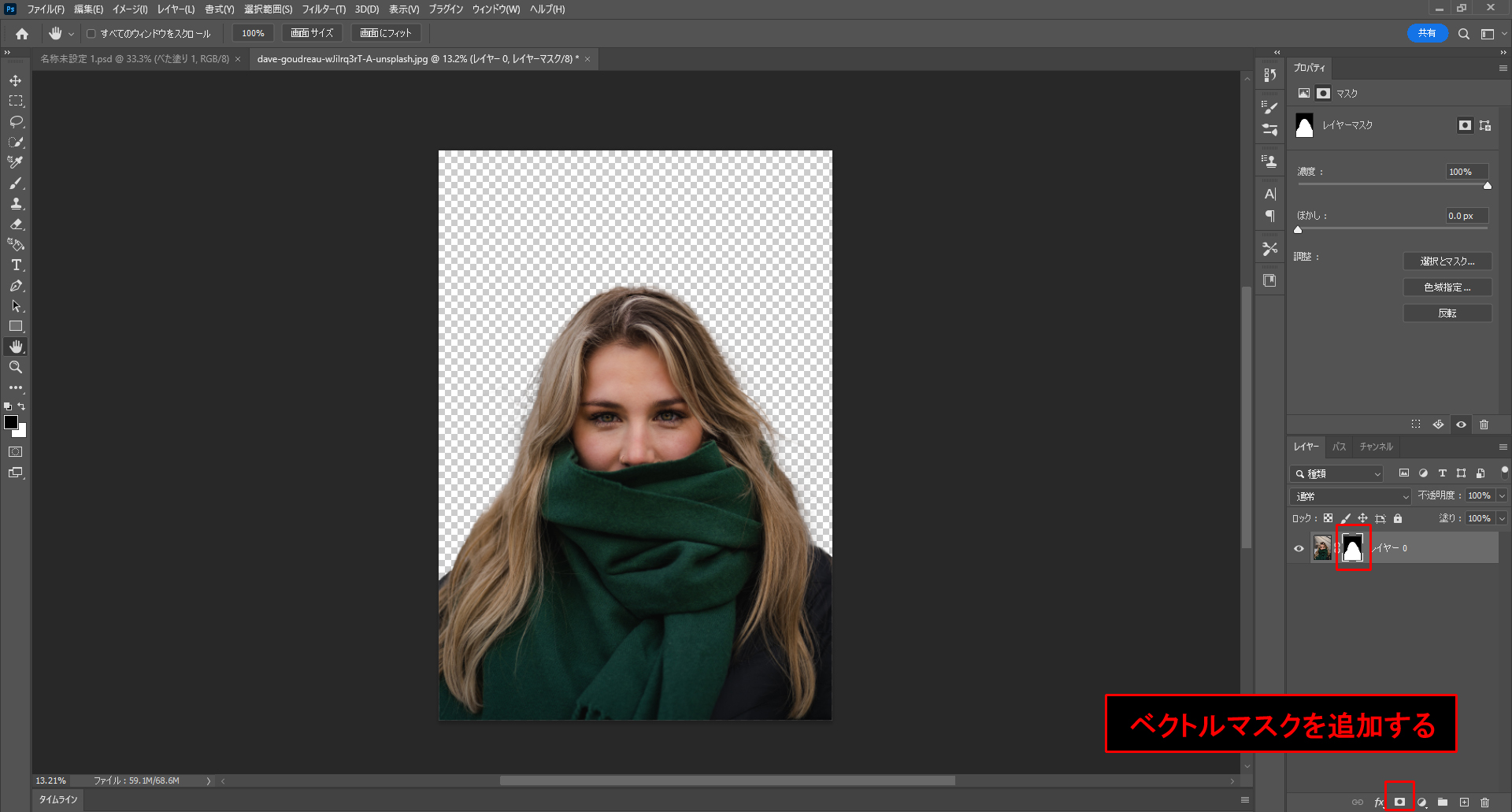Open the フィルター(T) menu
This screenshot has width=1512, height=812.
[323, 9]
